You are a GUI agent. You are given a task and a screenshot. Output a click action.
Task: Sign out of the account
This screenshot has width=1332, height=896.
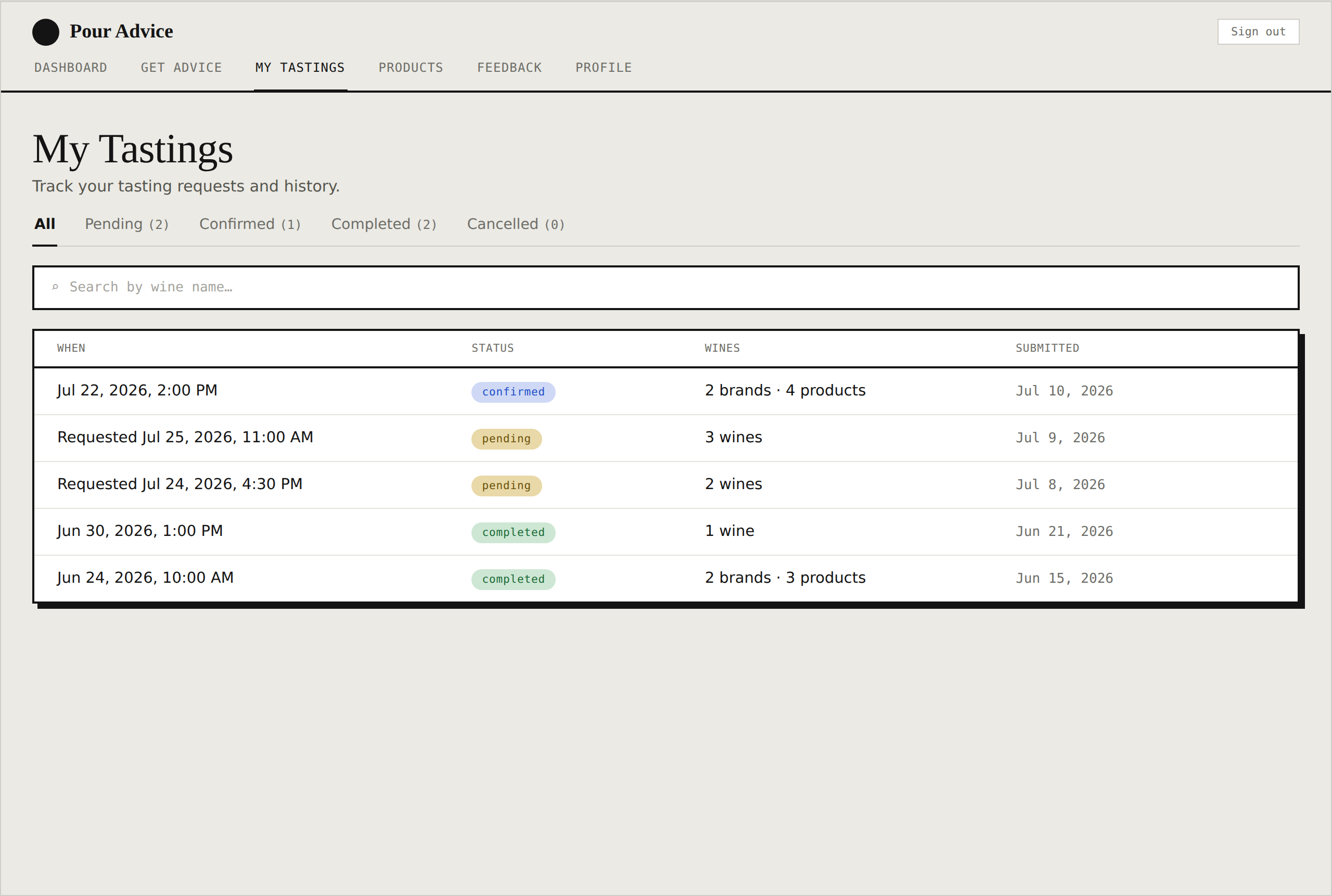pyautogui.click(x=1258, y=31)
